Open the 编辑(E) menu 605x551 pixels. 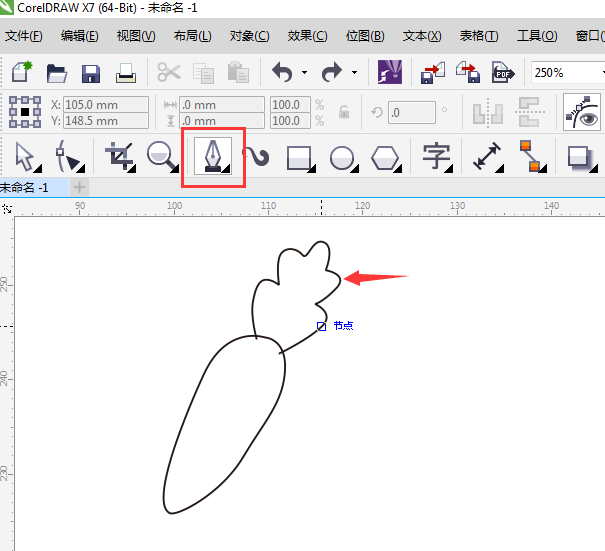pyautogui.click(x=79, y=36)
